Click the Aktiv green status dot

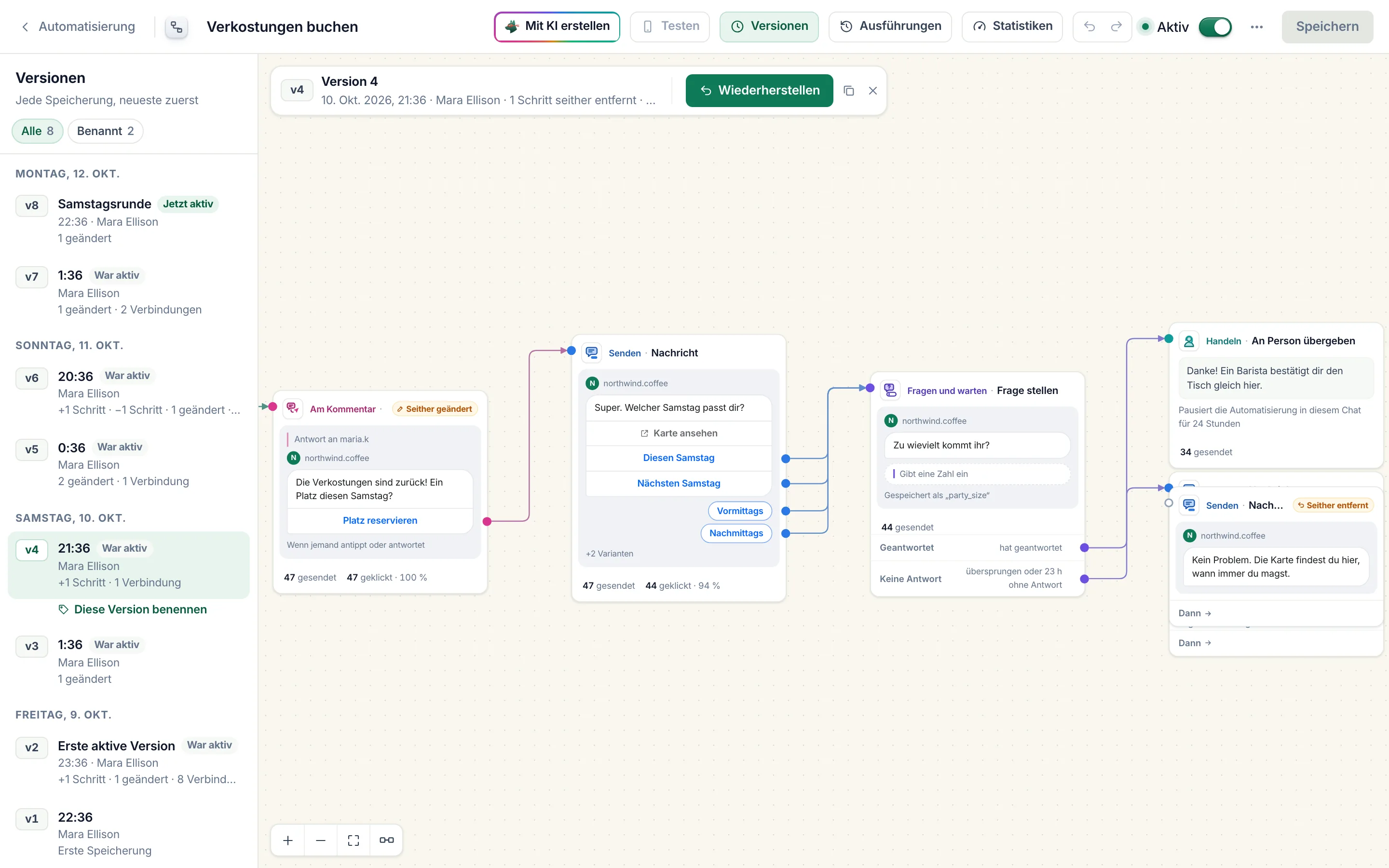[1144, 27]
